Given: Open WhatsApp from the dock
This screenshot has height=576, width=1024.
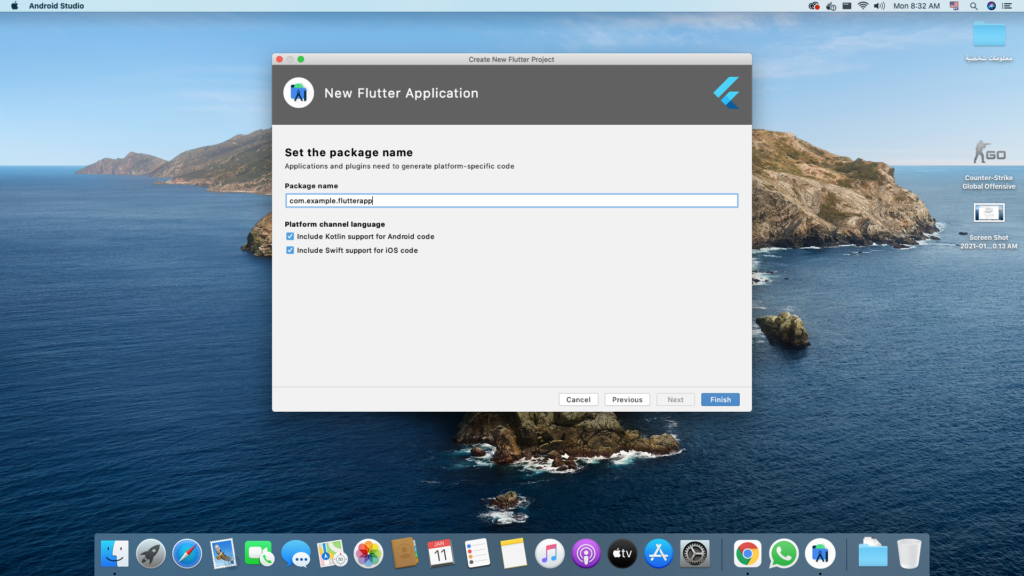Looking at the screenshot, I should pyautogui.click(x=784, y=554).
